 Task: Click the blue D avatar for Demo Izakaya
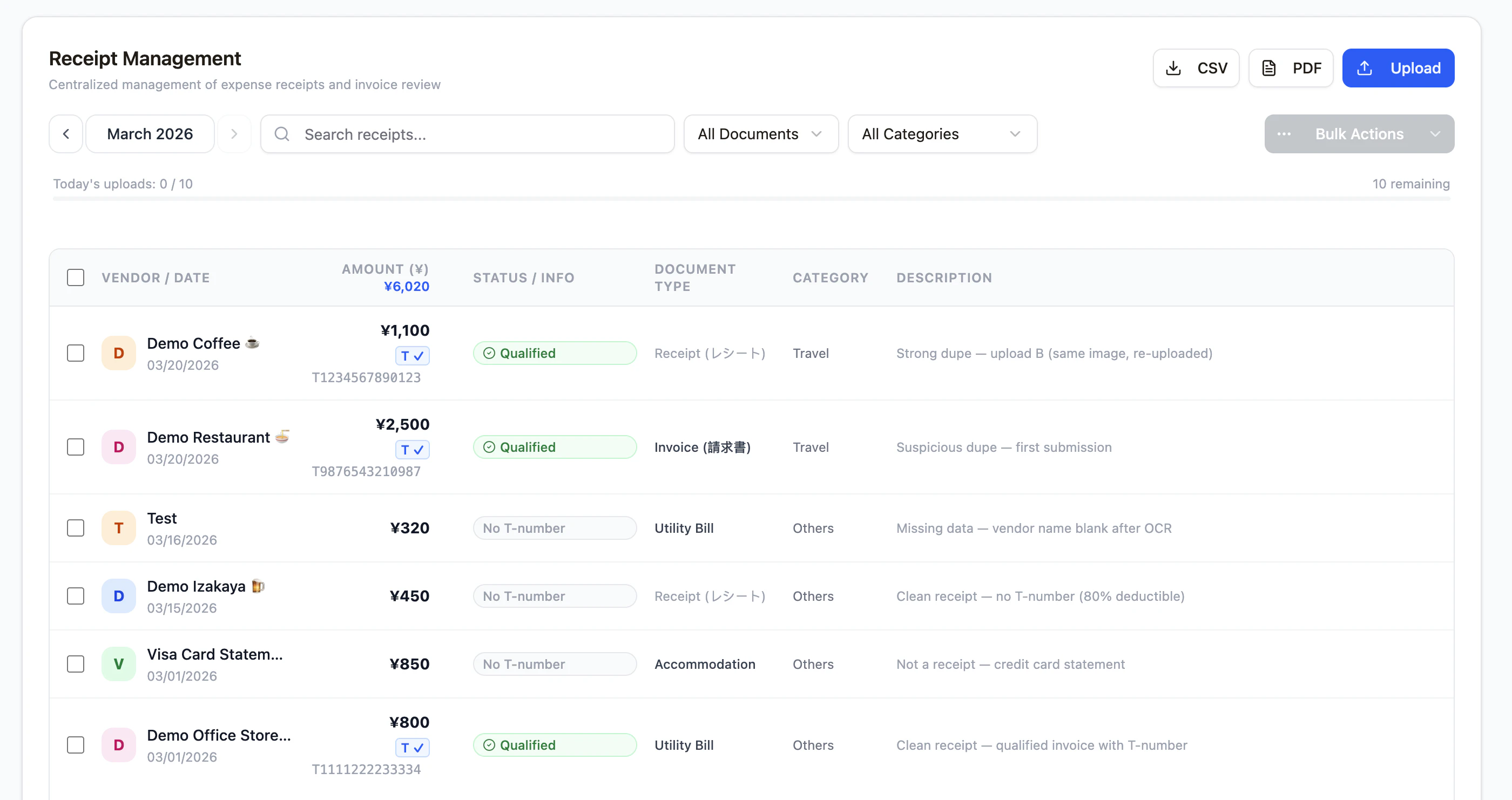click(119, 596)
